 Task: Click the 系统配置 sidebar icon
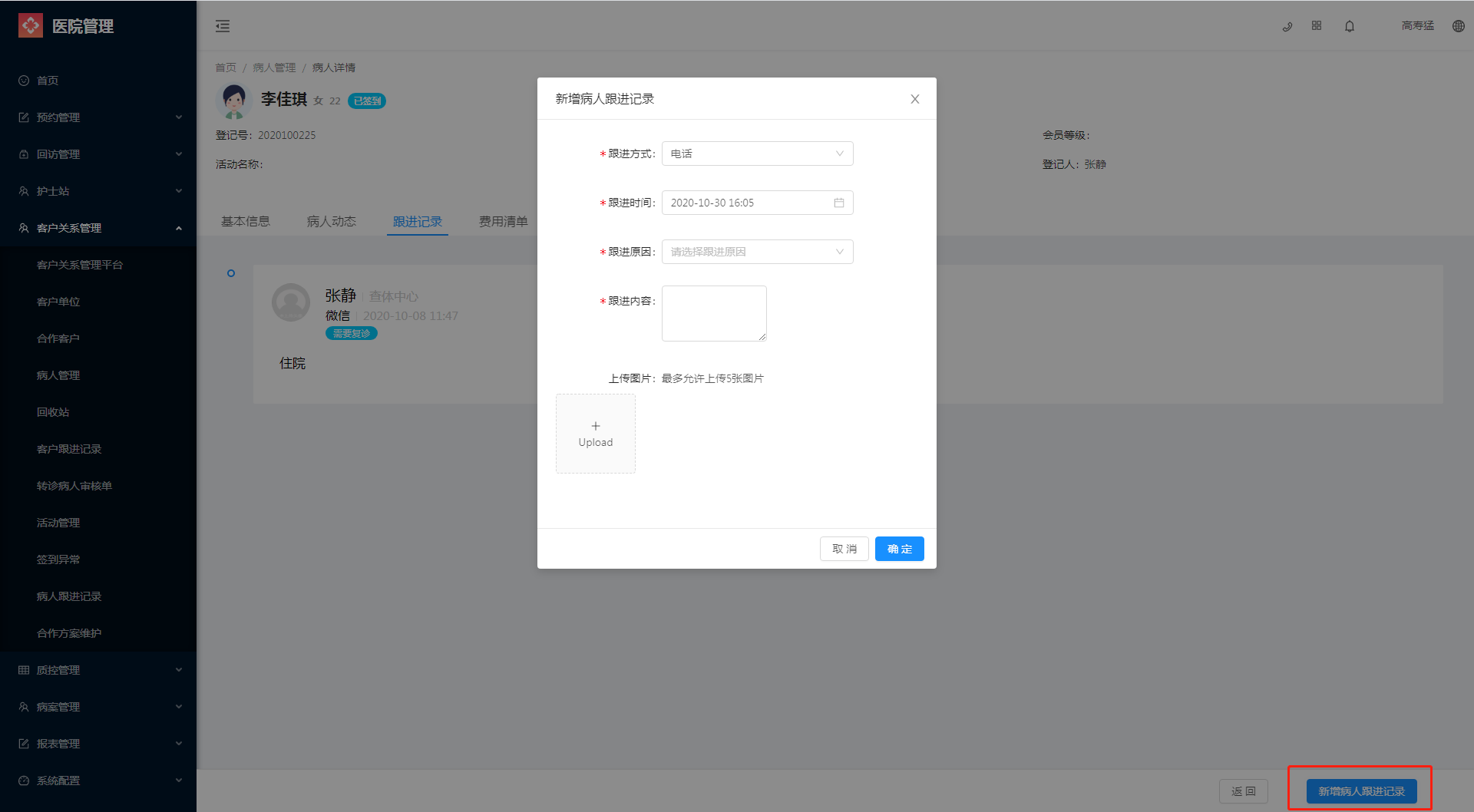(24, 781)
